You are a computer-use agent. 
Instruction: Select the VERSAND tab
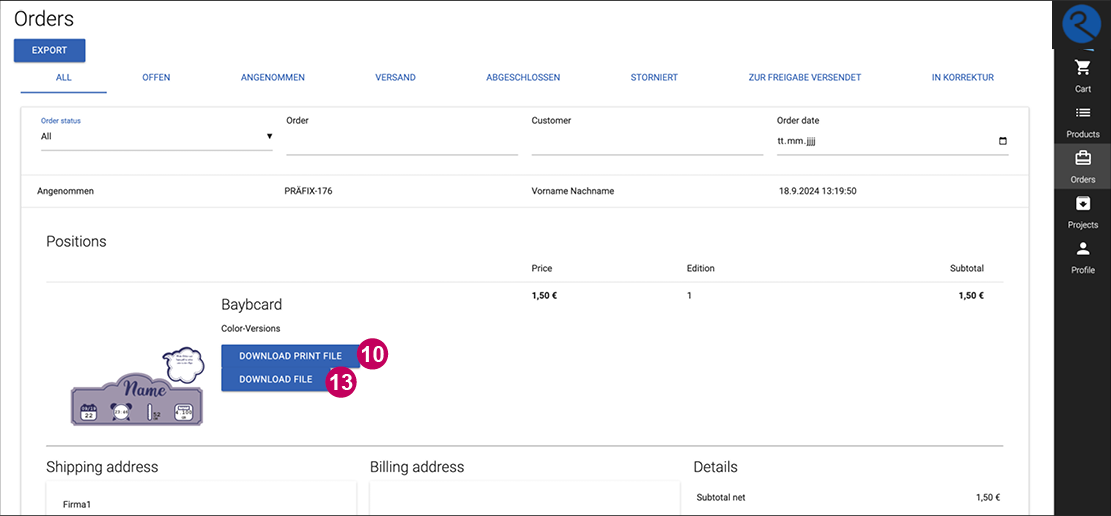[395, 78]
